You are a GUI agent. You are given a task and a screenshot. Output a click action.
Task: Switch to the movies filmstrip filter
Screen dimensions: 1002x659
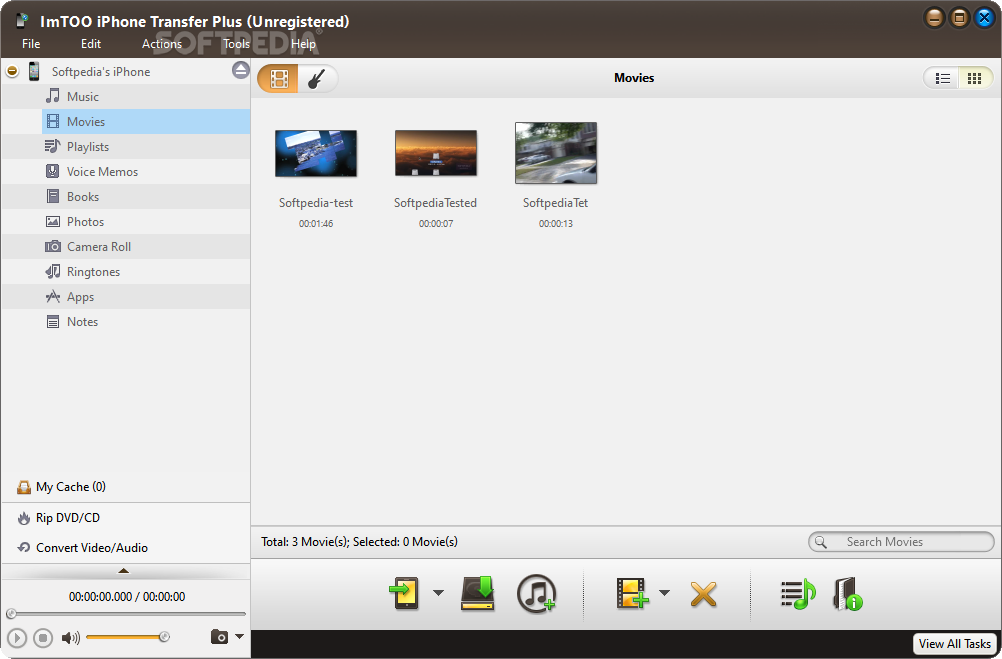coord(279,79)
